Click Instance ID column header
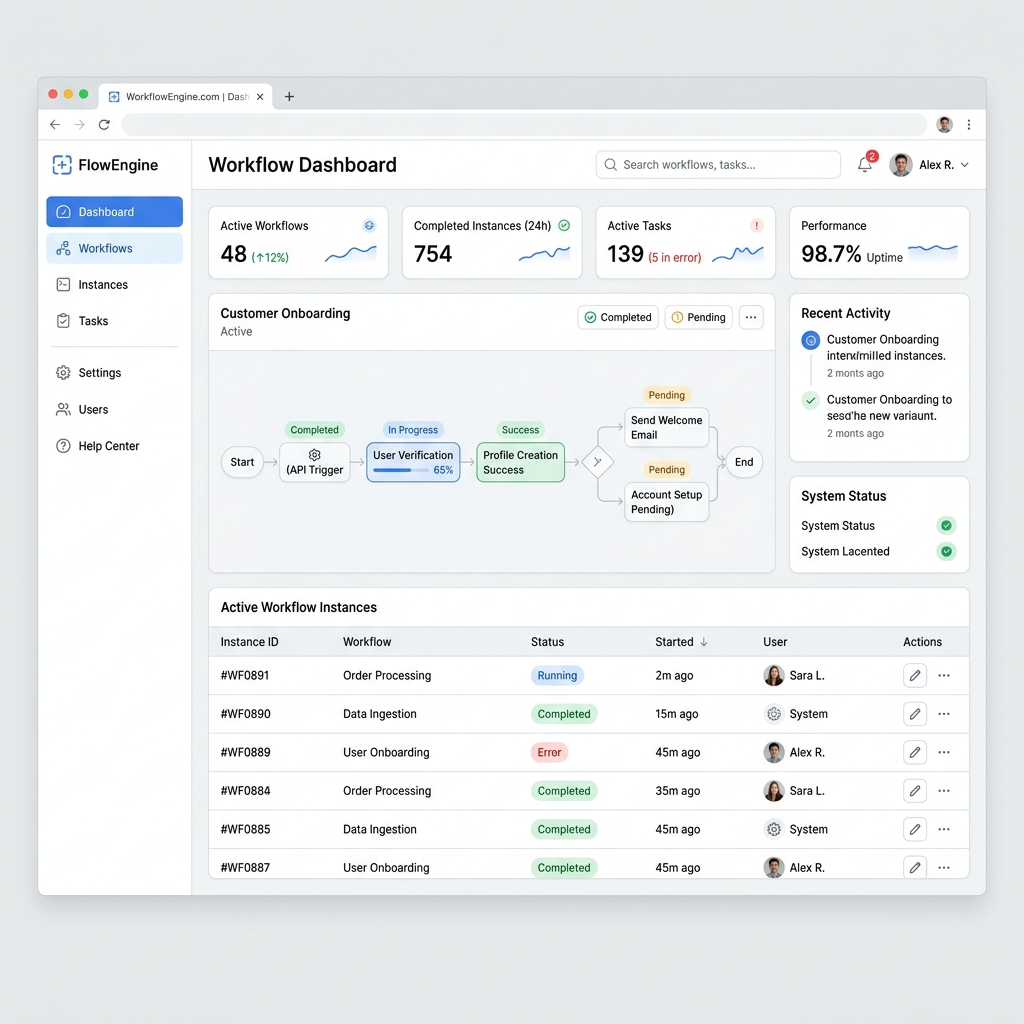Image resolution: width=1024 pixels, height=1024 pixels. tap(249, 642)
